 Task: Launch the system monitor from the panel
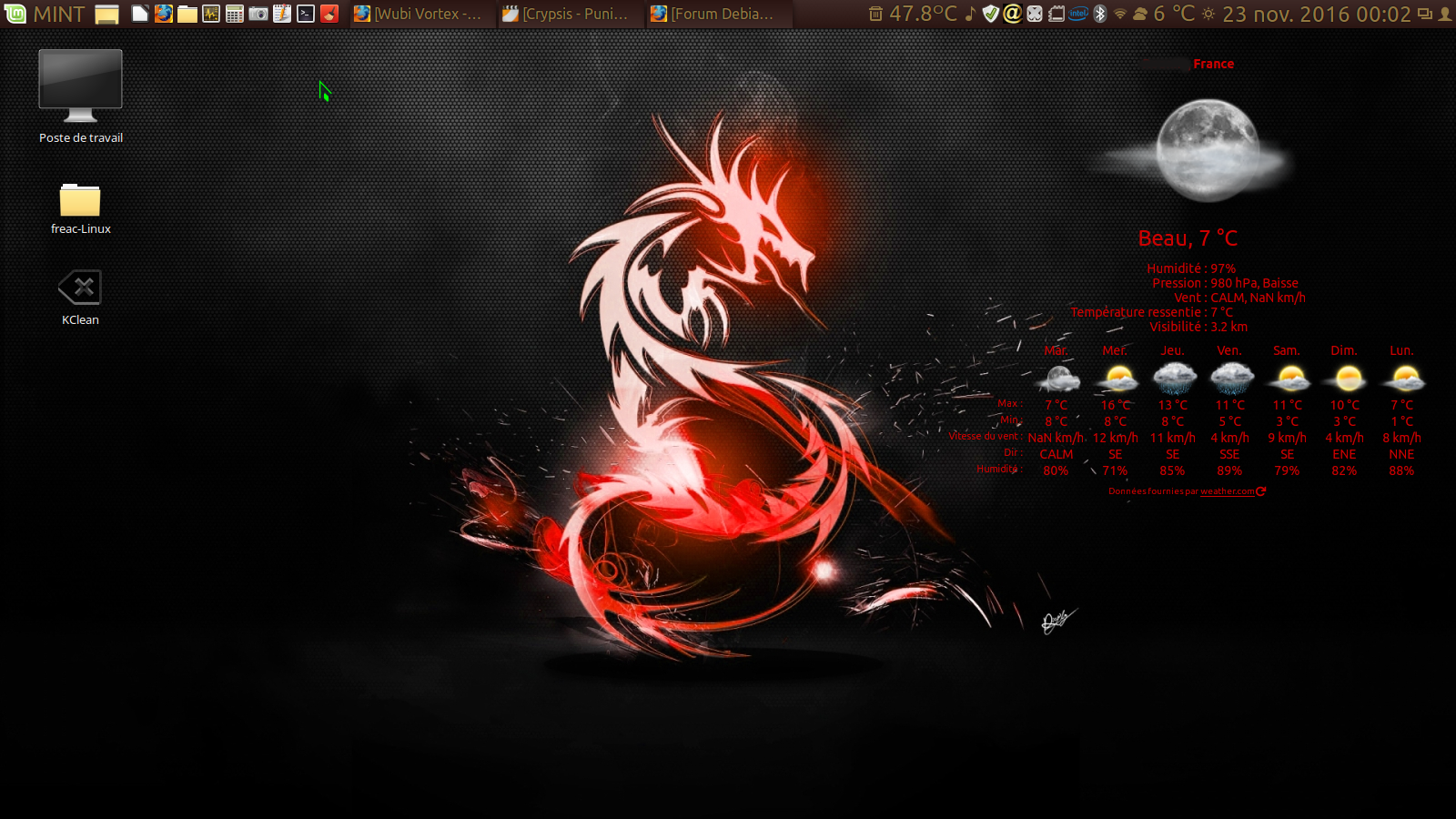tap(211, 14)
